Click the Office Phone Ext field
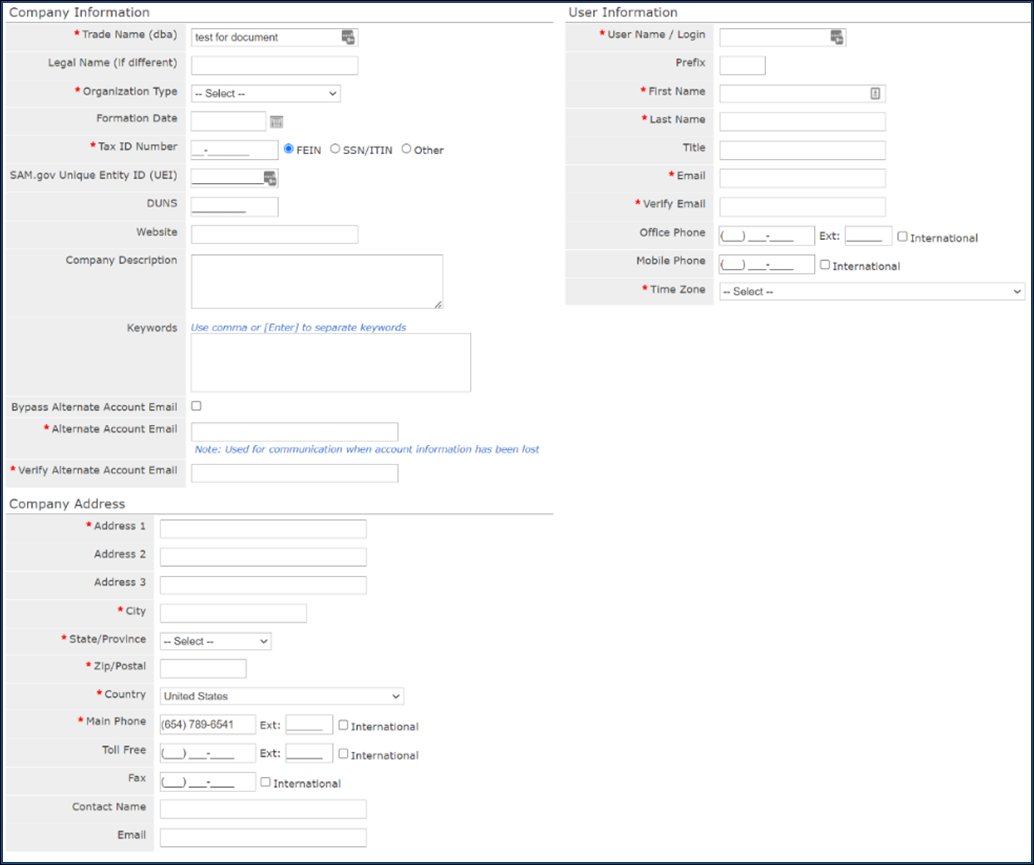Screen dimensions: 1034x865 (868, 235)
